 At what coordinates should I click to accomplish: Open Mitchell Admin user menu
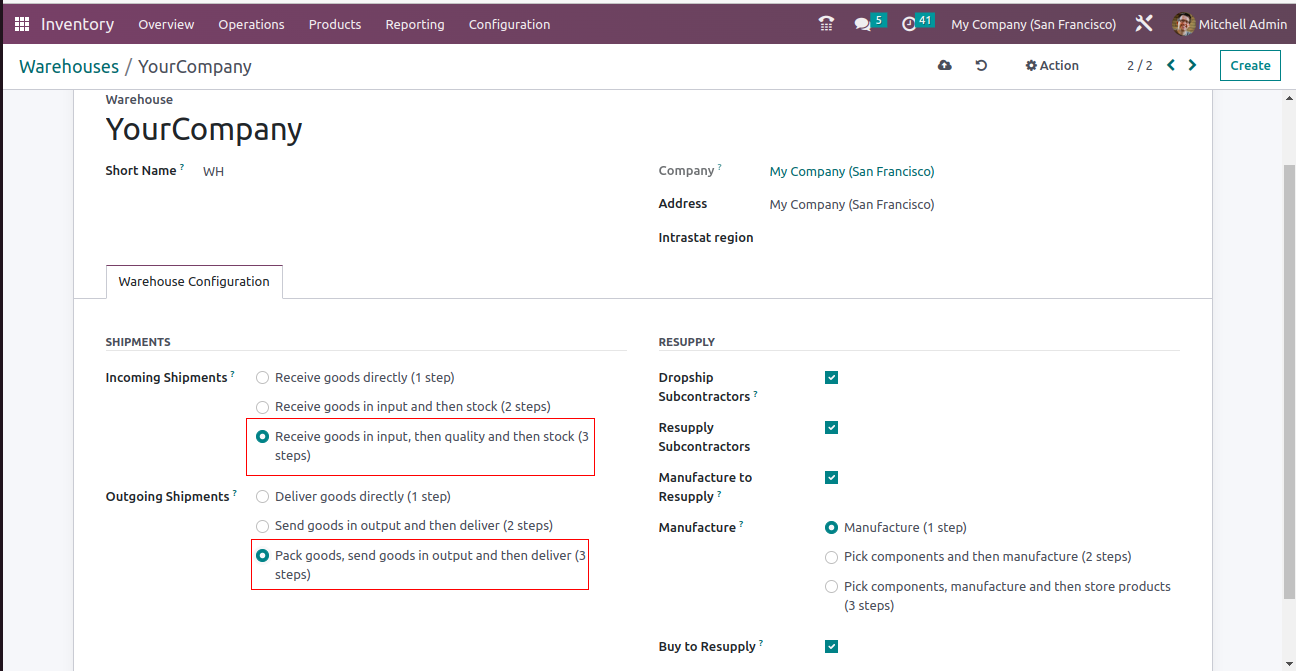click(1229, 24)
